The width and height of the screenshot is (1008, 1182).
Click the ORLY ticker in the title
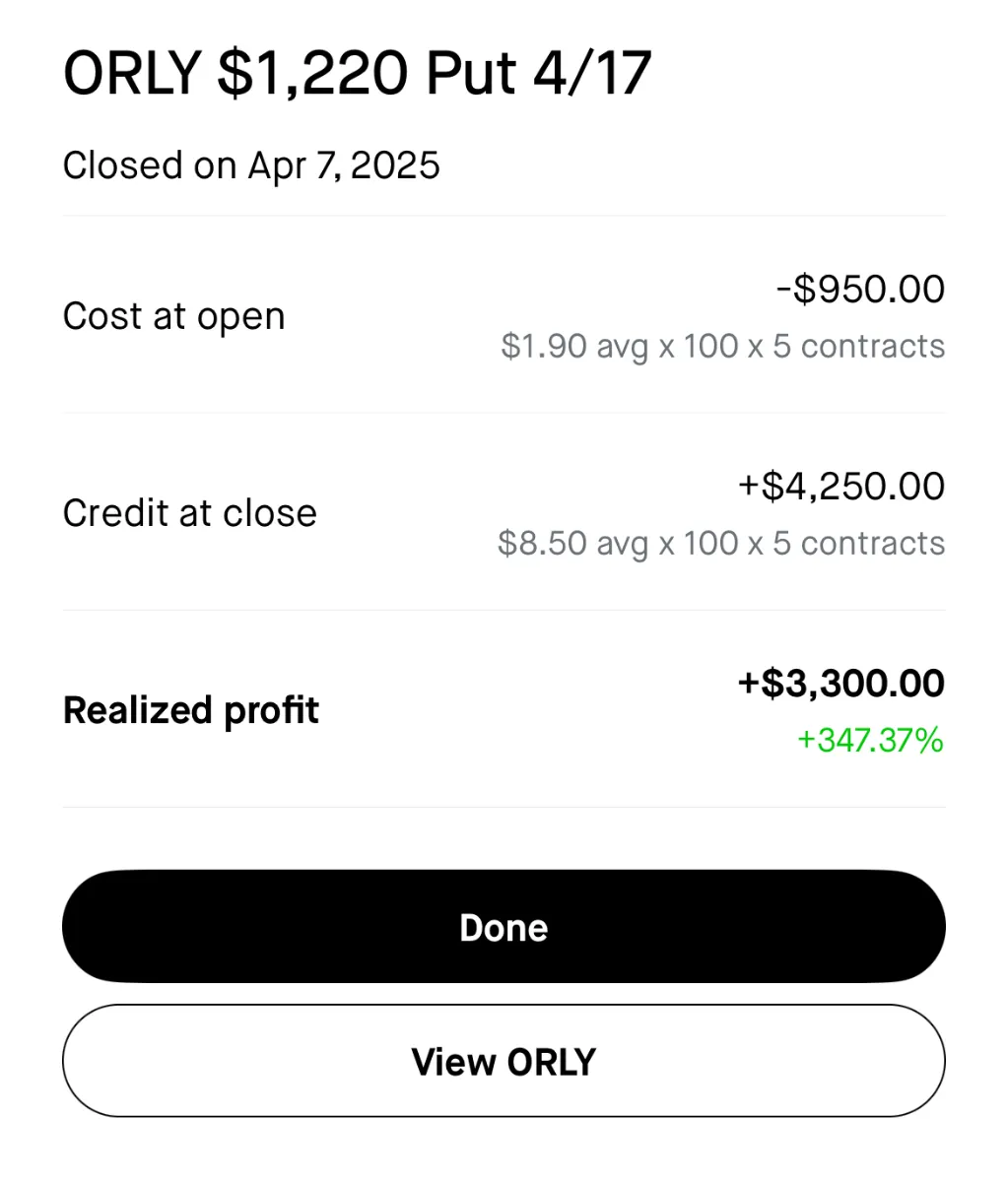coord(132,73)
